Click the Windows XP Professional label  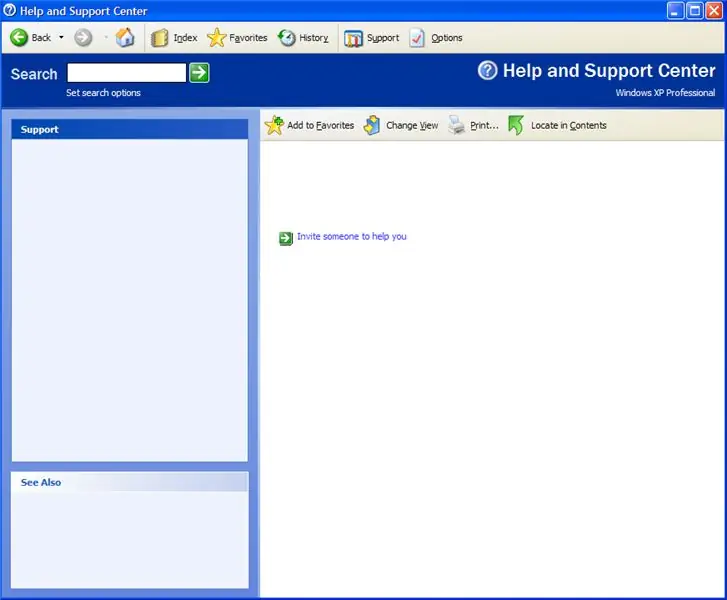pos(665,93)
